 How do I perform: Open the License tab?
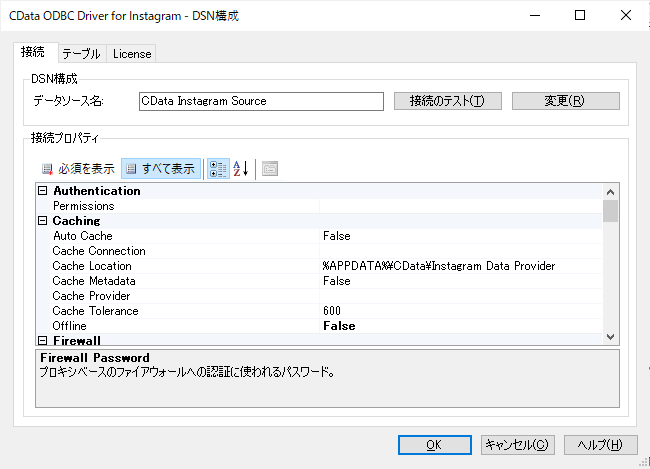tap(131, 54)
